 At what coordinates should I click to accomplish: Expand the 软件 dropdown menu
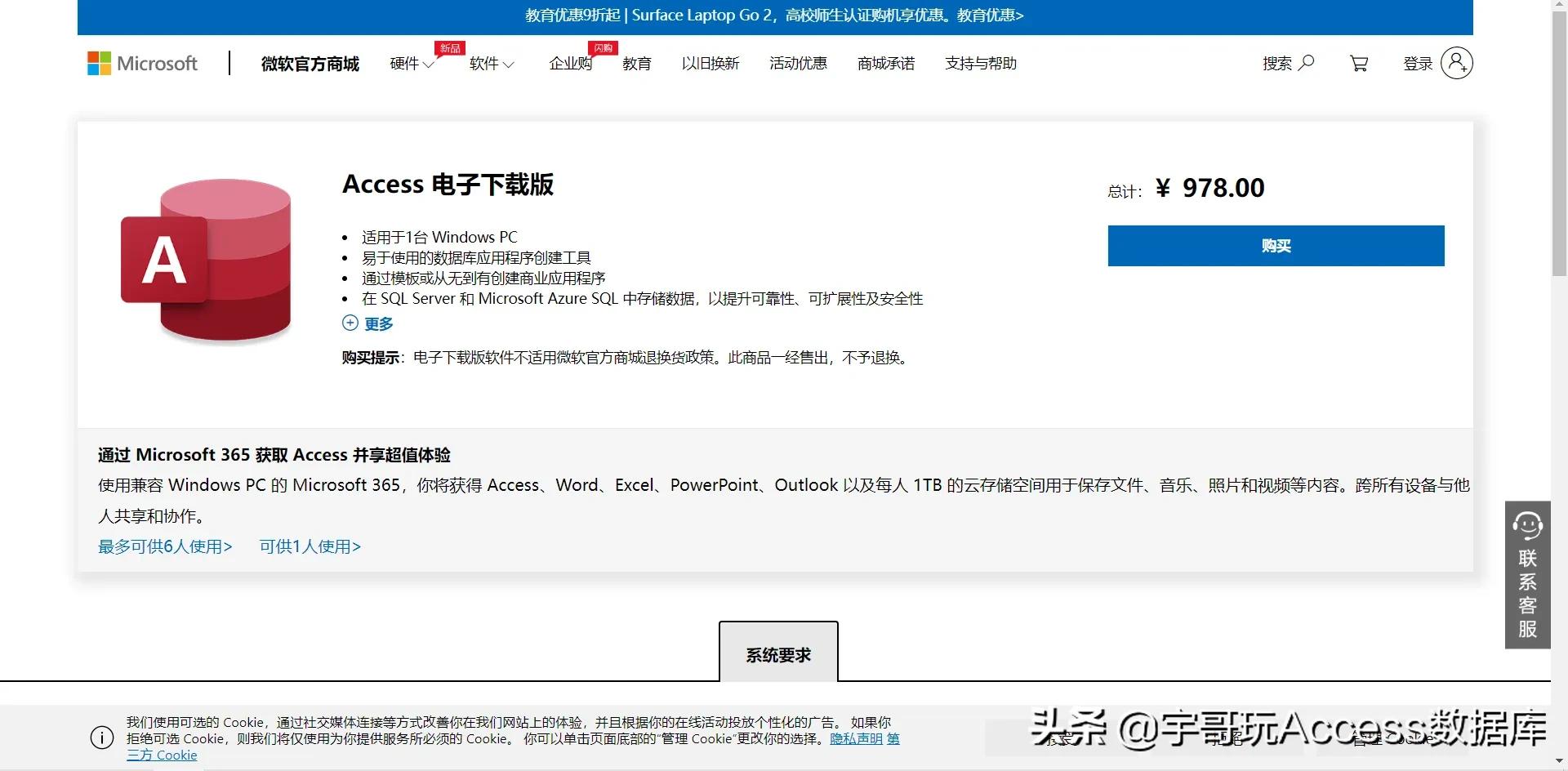point(491,64)
